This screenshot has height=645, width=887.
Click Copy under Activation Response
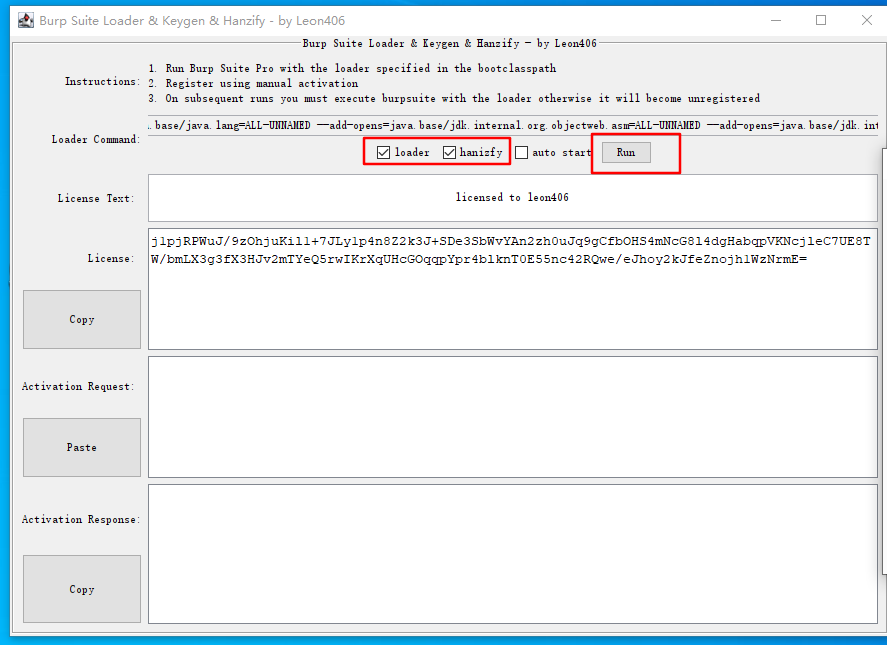(x=82, y=589)
